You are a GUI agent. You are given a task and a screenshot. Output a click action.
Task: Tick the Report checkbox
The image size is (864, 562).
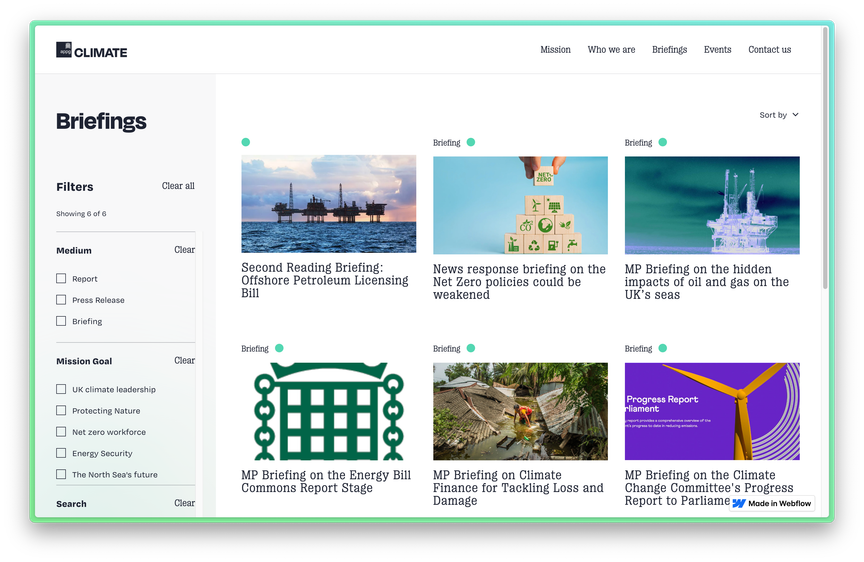(61, 278)
